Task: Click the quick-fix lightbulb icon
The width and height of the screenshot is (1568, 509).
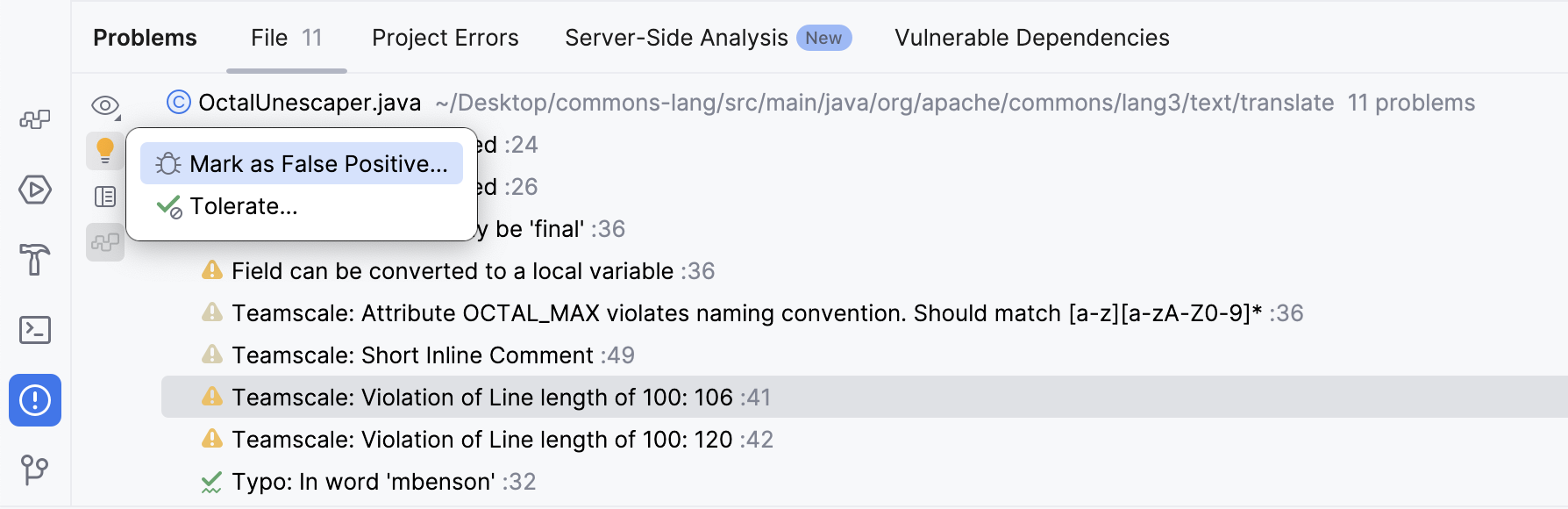Action: (x=105, y=149)
